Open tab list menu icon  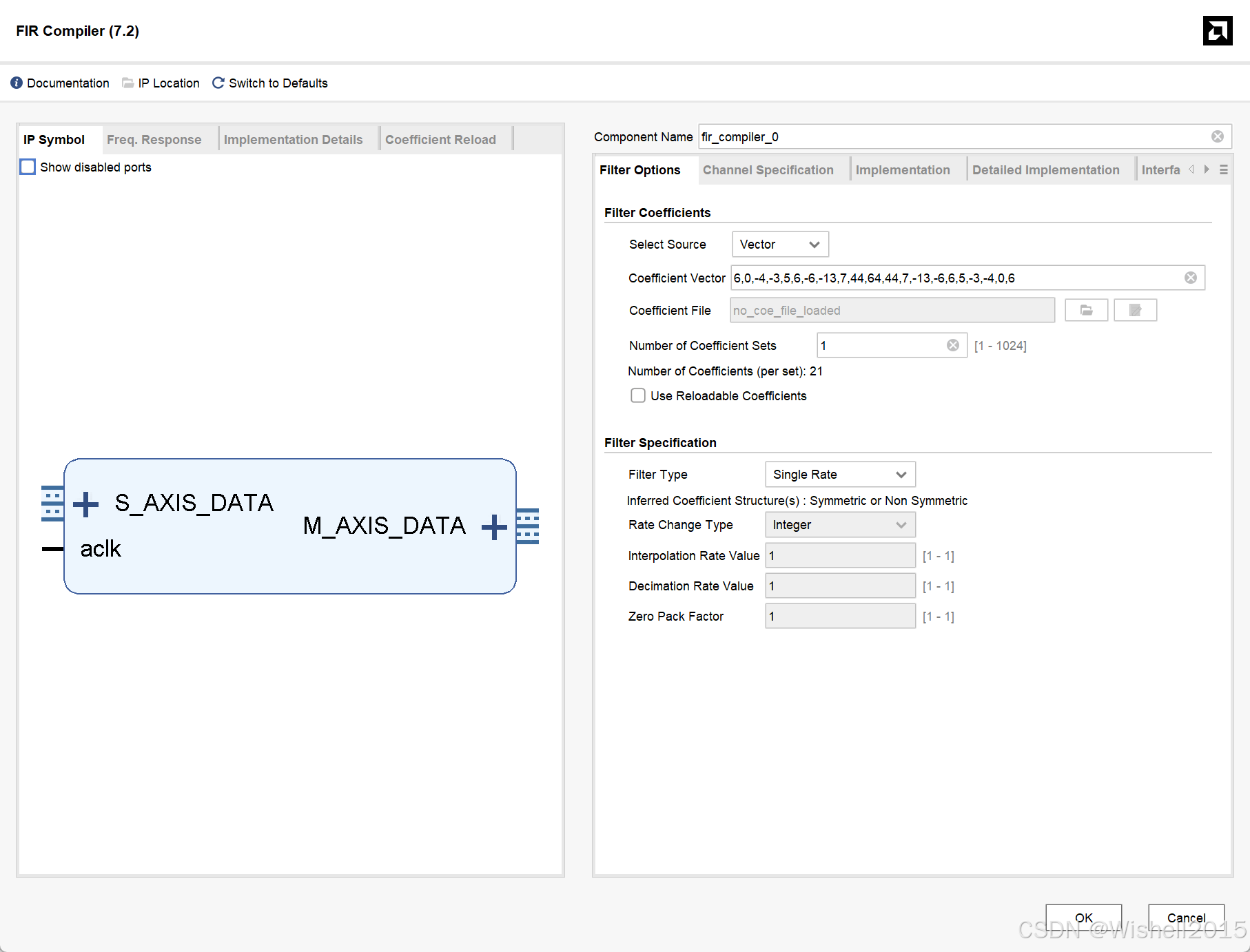click(1224, 169)
